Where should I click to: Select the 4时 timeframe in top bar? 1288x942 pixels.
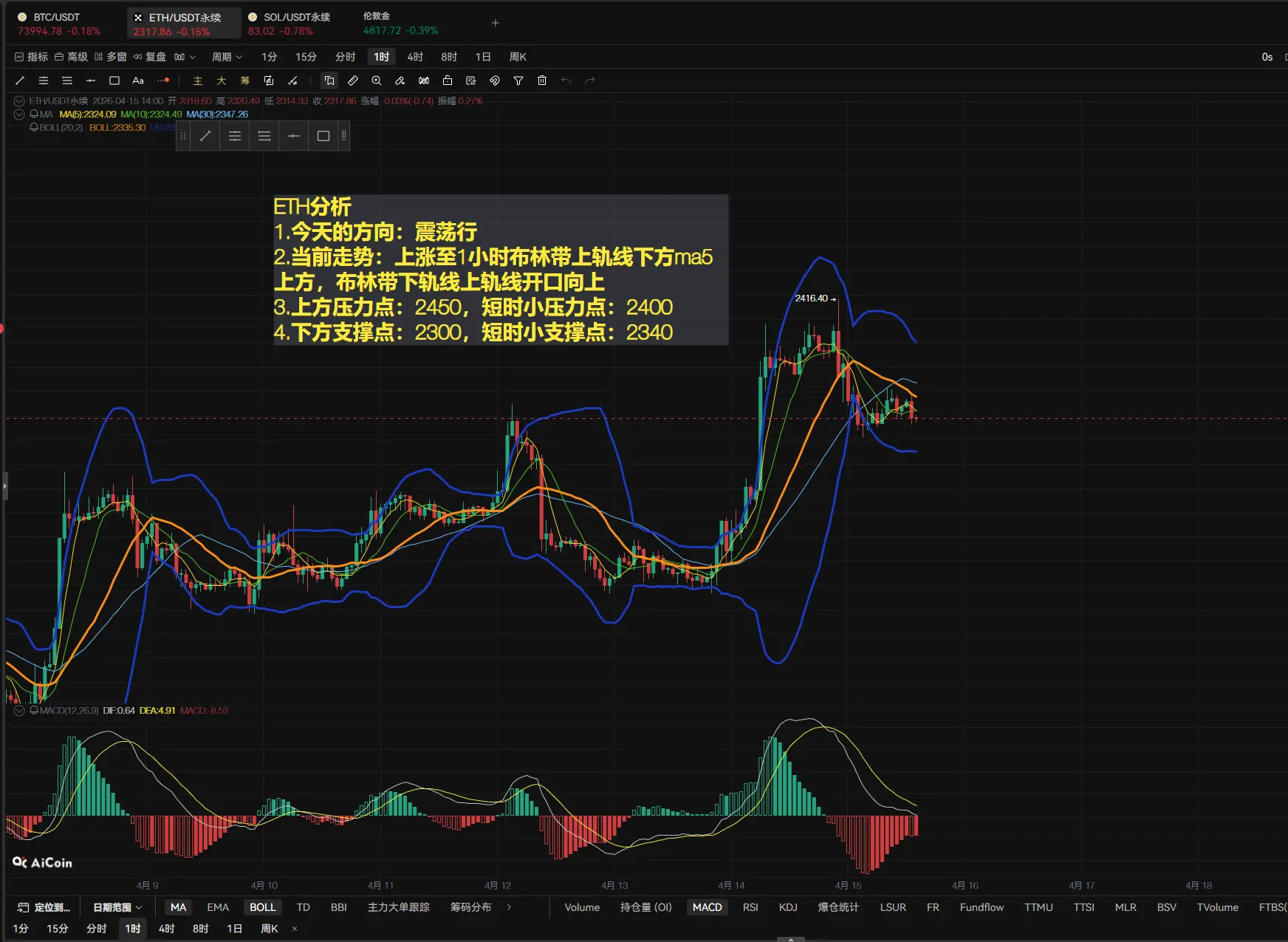415,57
